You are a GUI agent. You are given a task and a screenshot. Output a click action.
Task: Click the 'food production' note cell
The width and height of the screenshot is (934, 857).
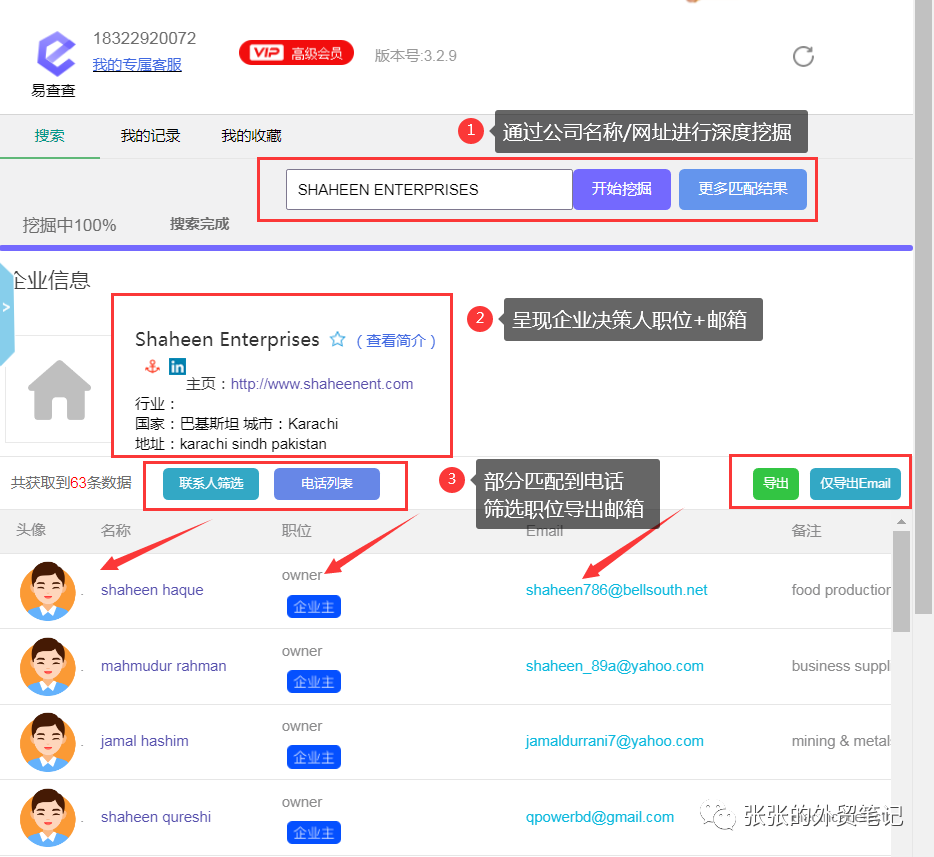[841, 590]
